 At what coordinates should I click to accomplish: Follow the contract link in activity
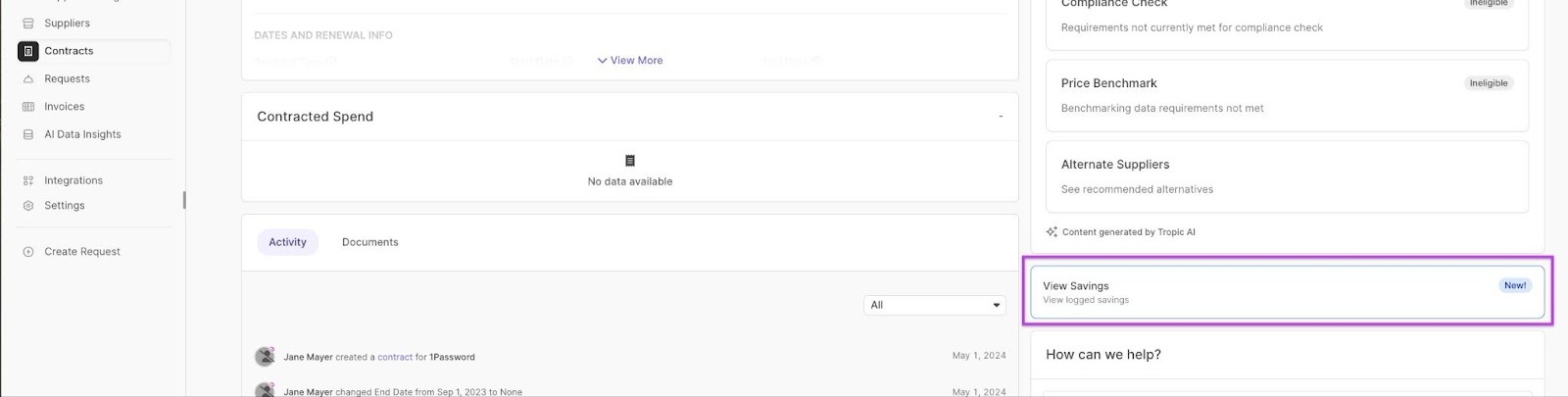(x=395, y=358)
